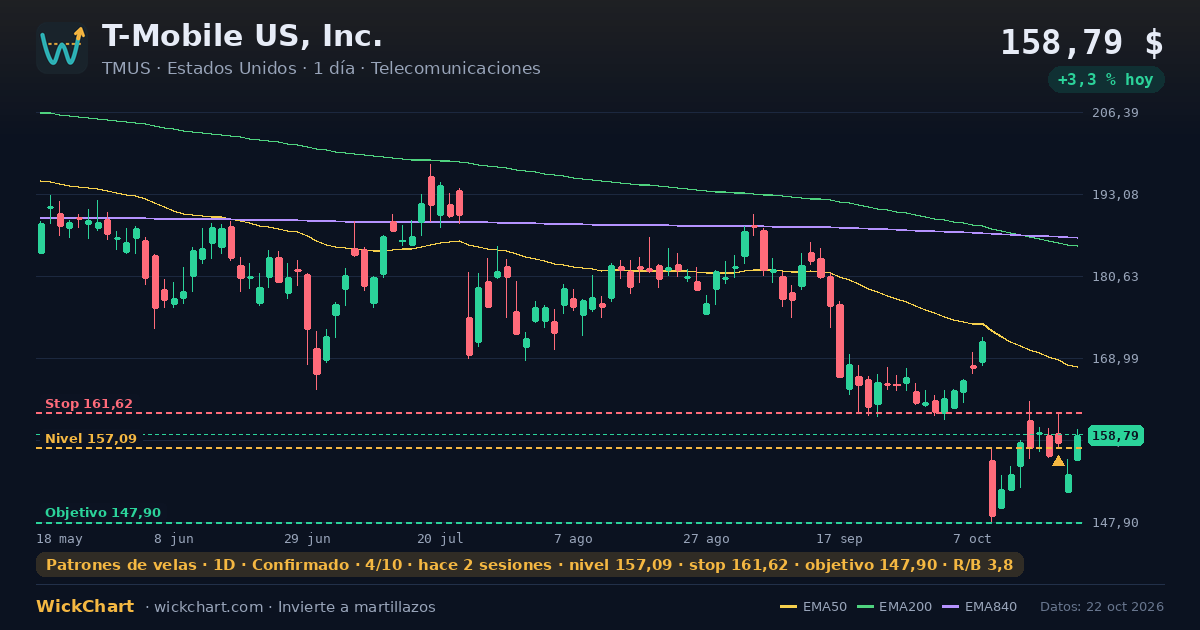The image size is (1200, 630).
Task: Click the "17 sep" date label
Action: (839, 538)
